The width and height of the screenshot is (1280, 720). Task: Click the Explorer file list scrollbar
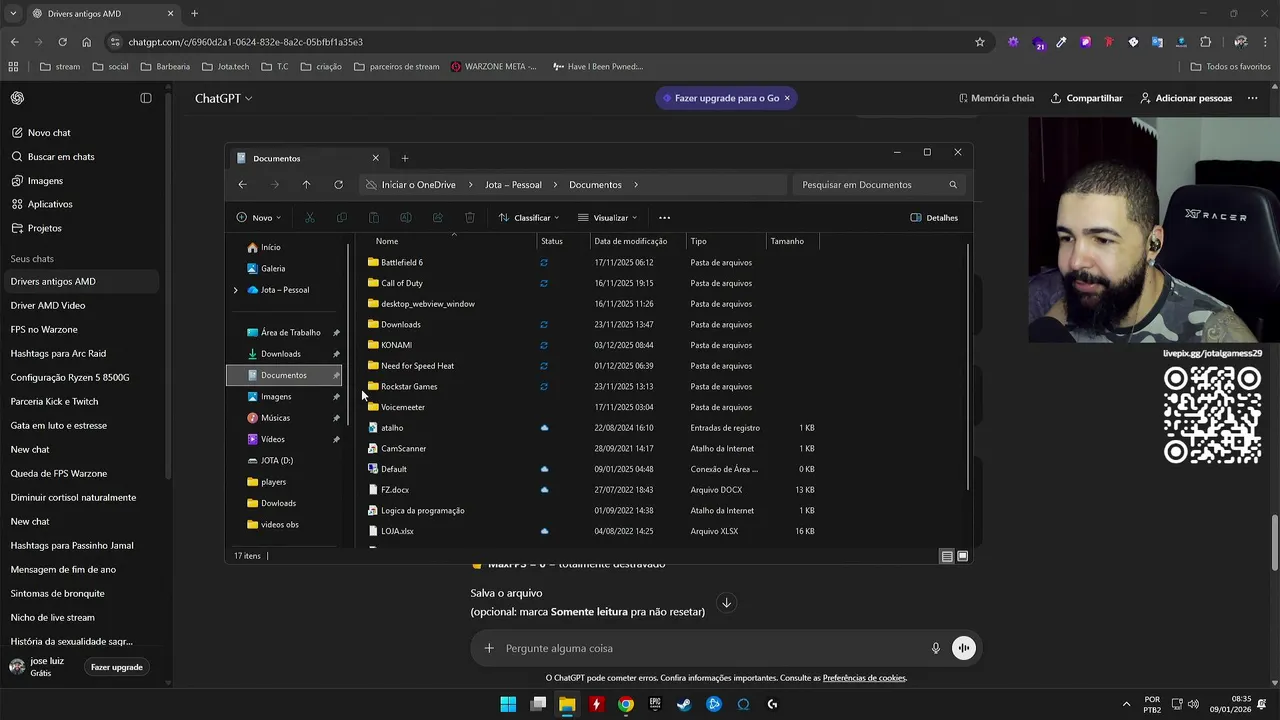click(x=967, y=365)
